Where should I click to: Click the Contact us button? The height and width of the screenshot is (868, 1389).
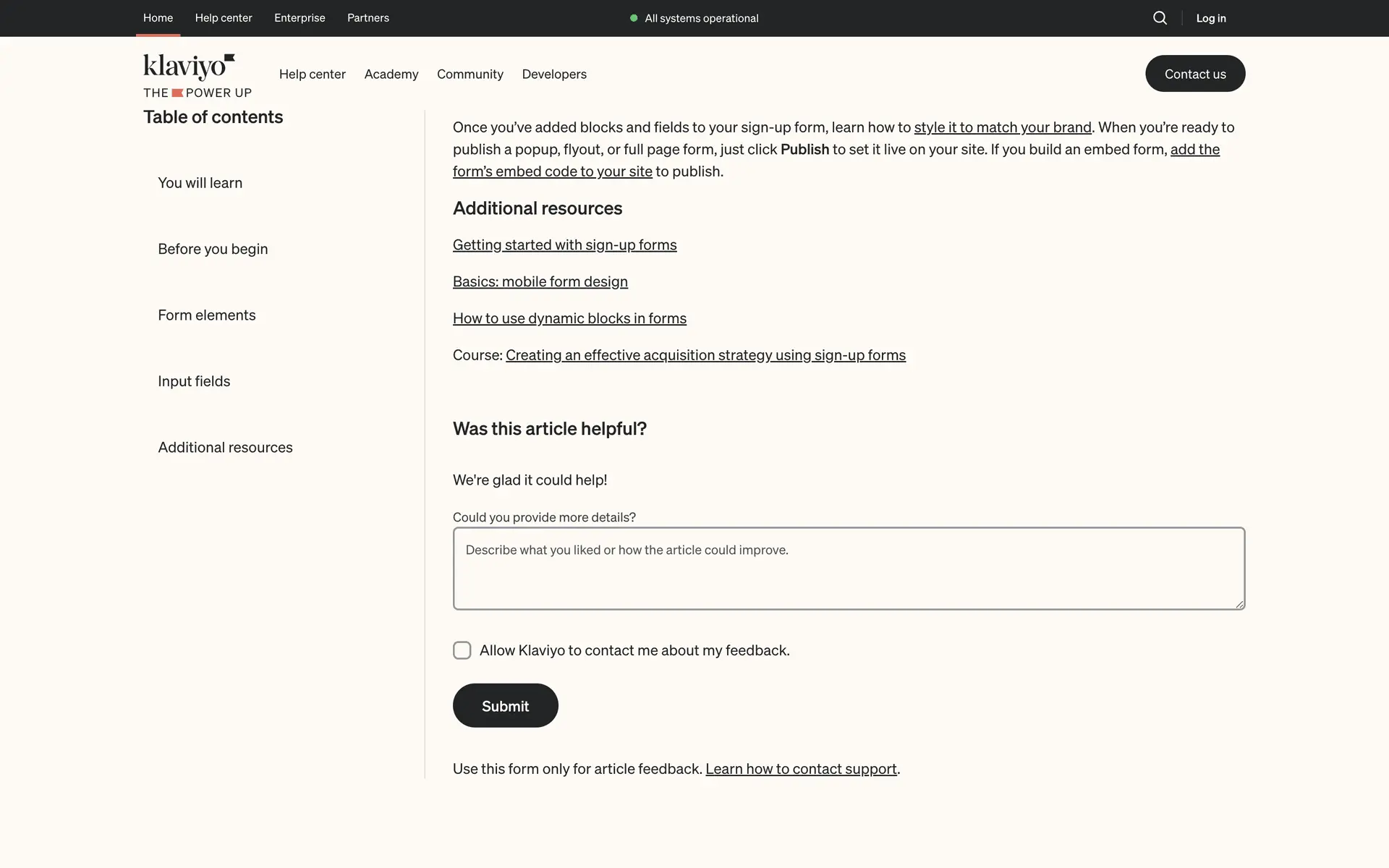click(1194, 74)
